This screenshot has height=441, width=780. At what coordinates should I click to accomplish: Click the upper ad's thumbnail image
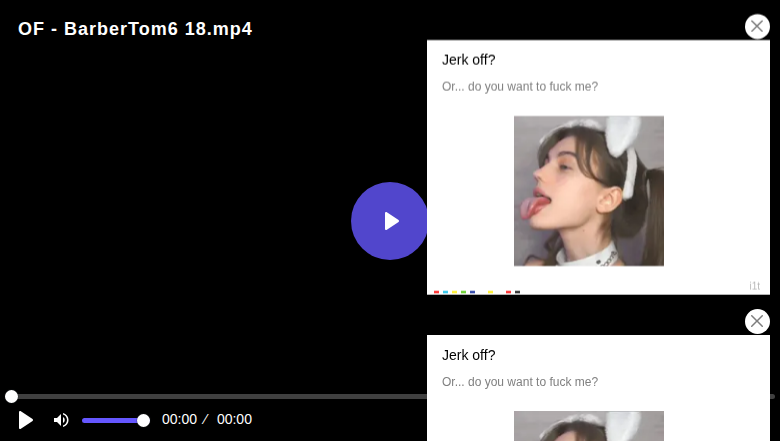pos(588,191)
